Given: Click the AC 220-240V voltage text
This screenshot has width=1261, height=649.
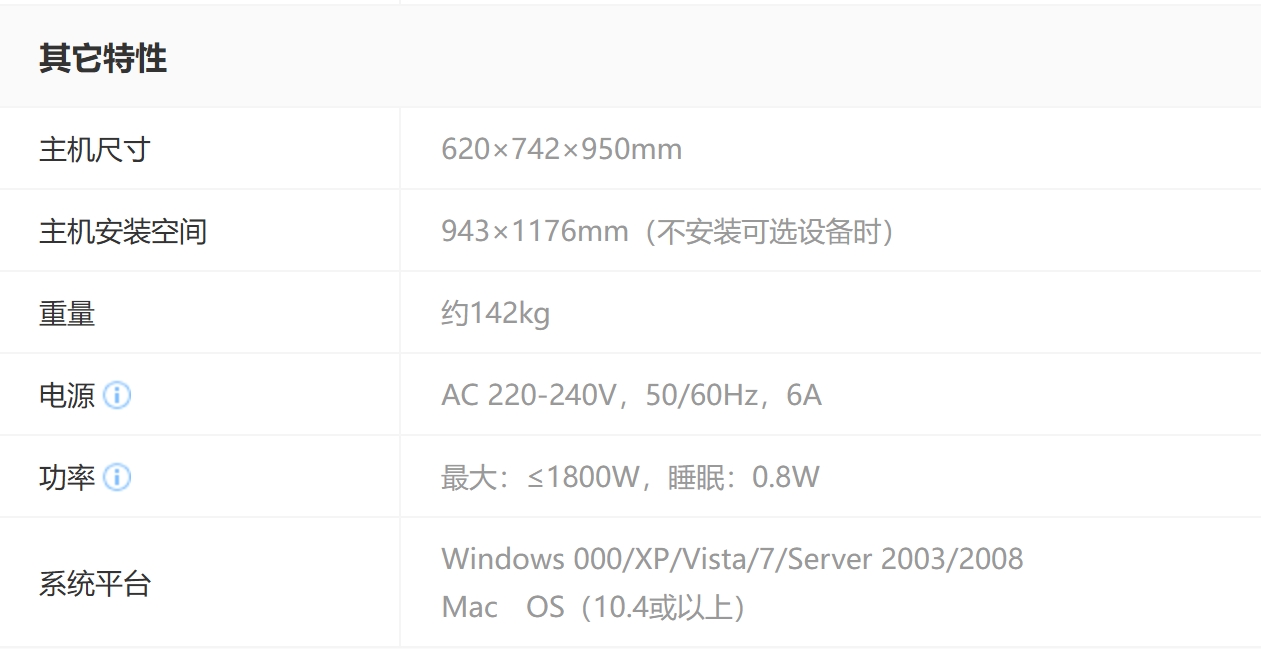Looking at the screenshot, I should (528, 396).
